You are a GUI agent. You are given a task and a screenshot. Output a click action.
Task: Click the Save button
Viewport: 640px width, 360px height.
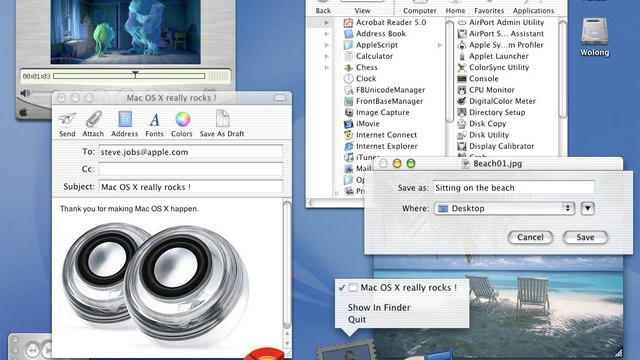click(585, 237)
